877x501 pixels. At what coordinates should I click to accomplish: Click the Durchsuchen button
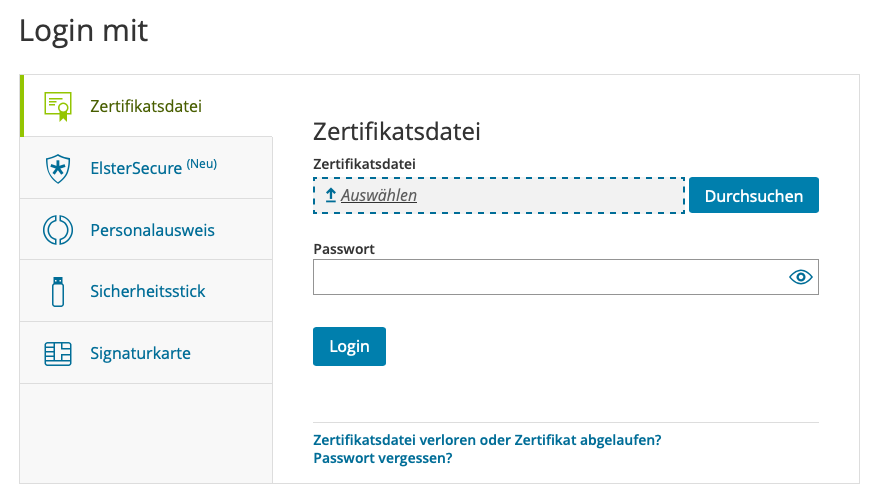[x=753, y=195]
